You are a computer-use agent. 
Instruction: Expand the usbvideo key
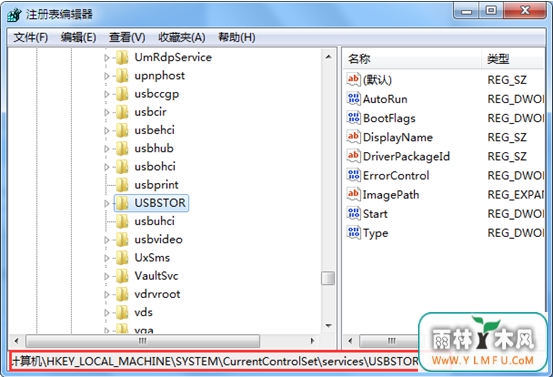pos(107,240)
